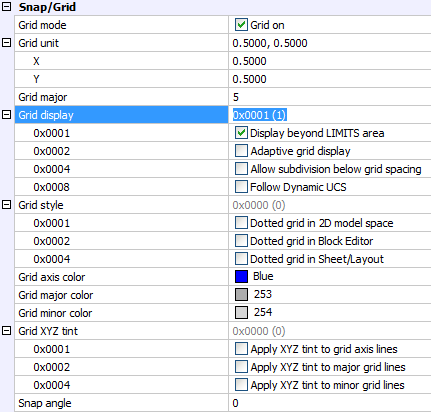431x412 pixels.
Task: Select the 254 grid minor color swatch
Action: tap(241, 312)
